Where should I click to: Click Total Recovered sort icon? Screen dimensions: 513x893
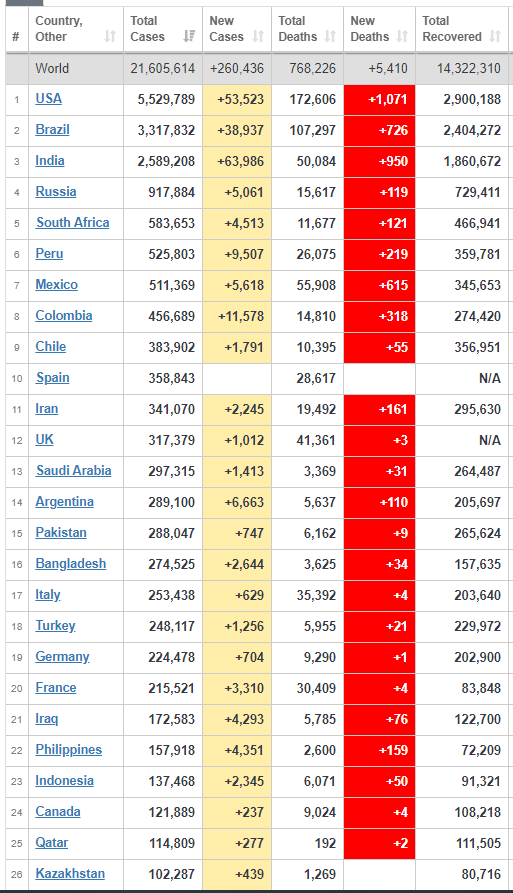(x=495, y=36)
